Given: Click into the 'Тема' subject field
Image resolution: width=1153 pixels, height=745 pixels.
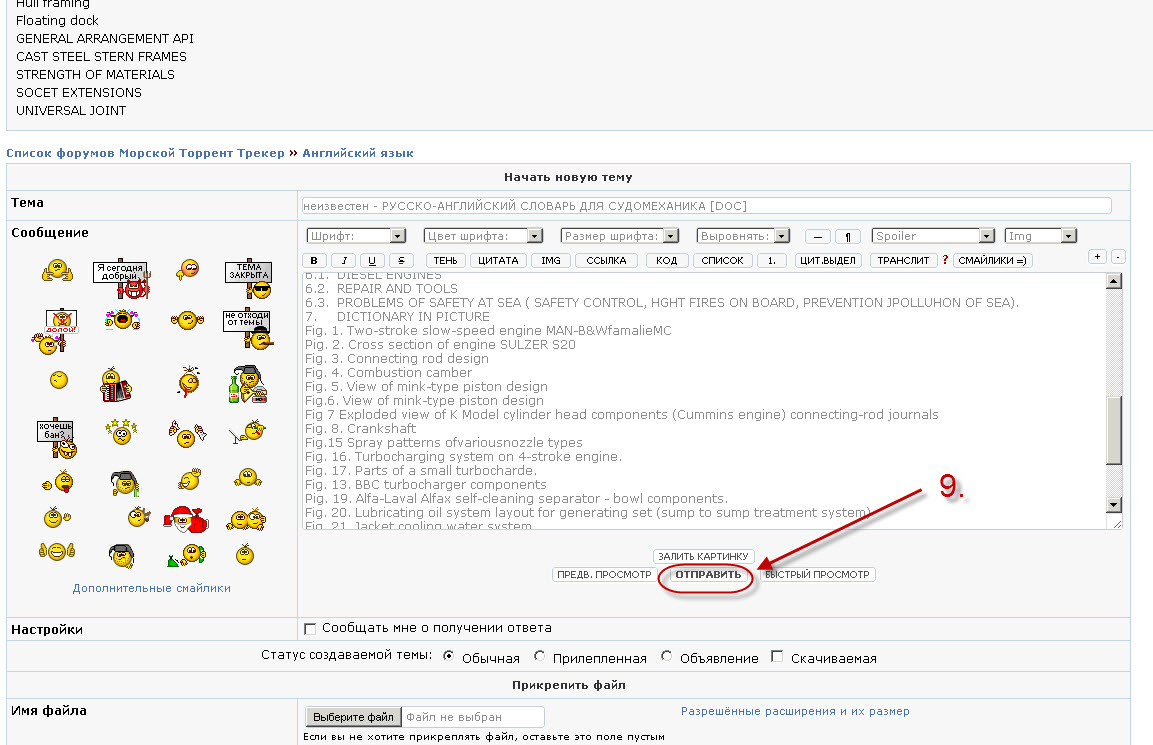Looking at the screenshot, I should 706,206.
